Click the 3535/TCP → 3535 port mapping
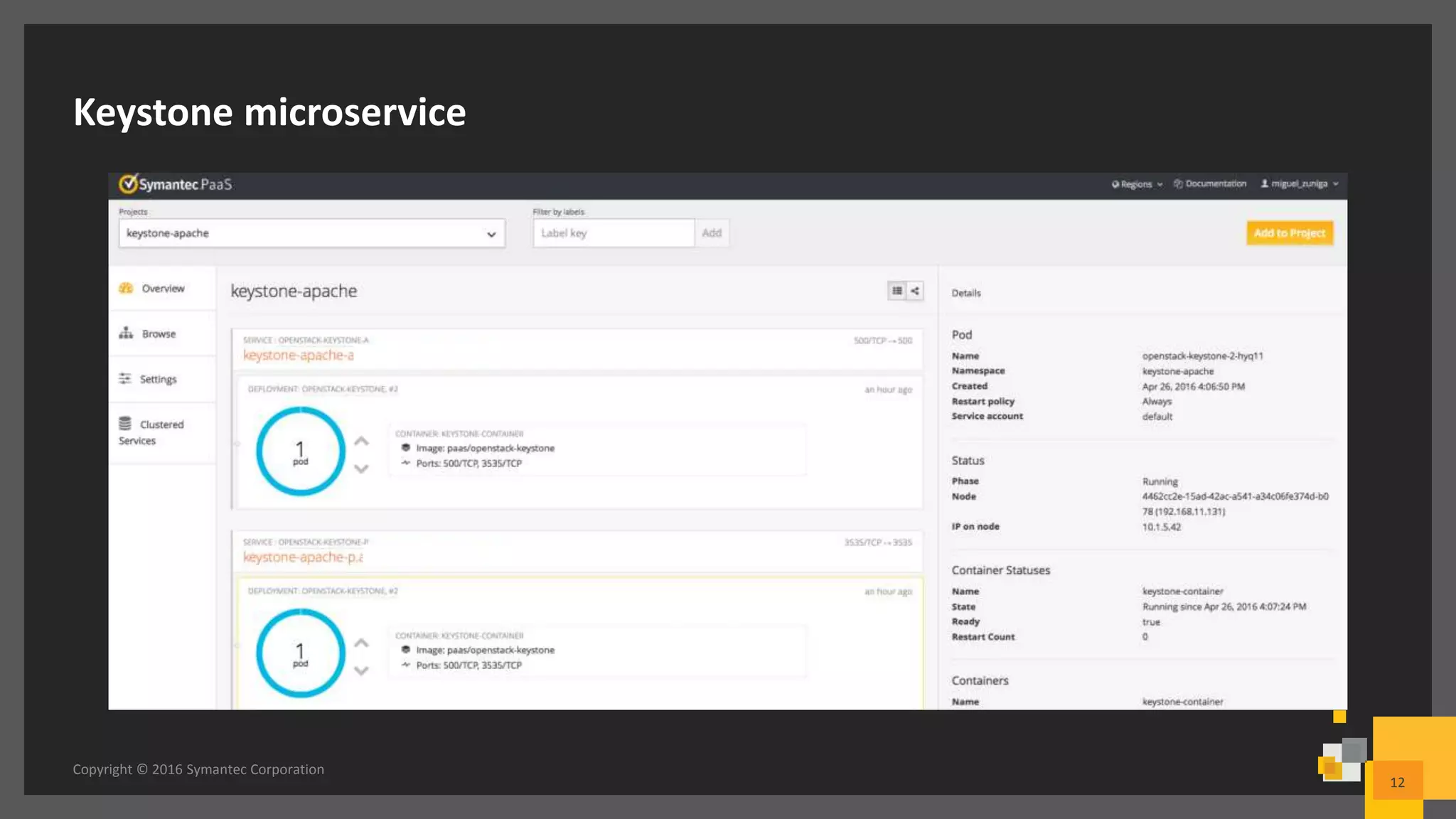The width and height of the screenshot is (1456, 819). pyautogui.click(x=878, y=542)
